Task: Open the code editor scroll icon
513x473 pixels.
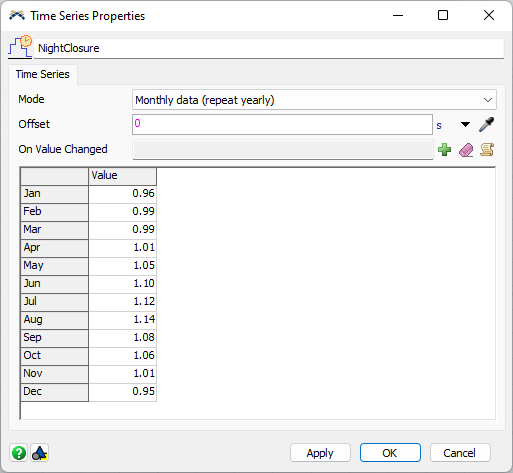Action: [487, 149]
